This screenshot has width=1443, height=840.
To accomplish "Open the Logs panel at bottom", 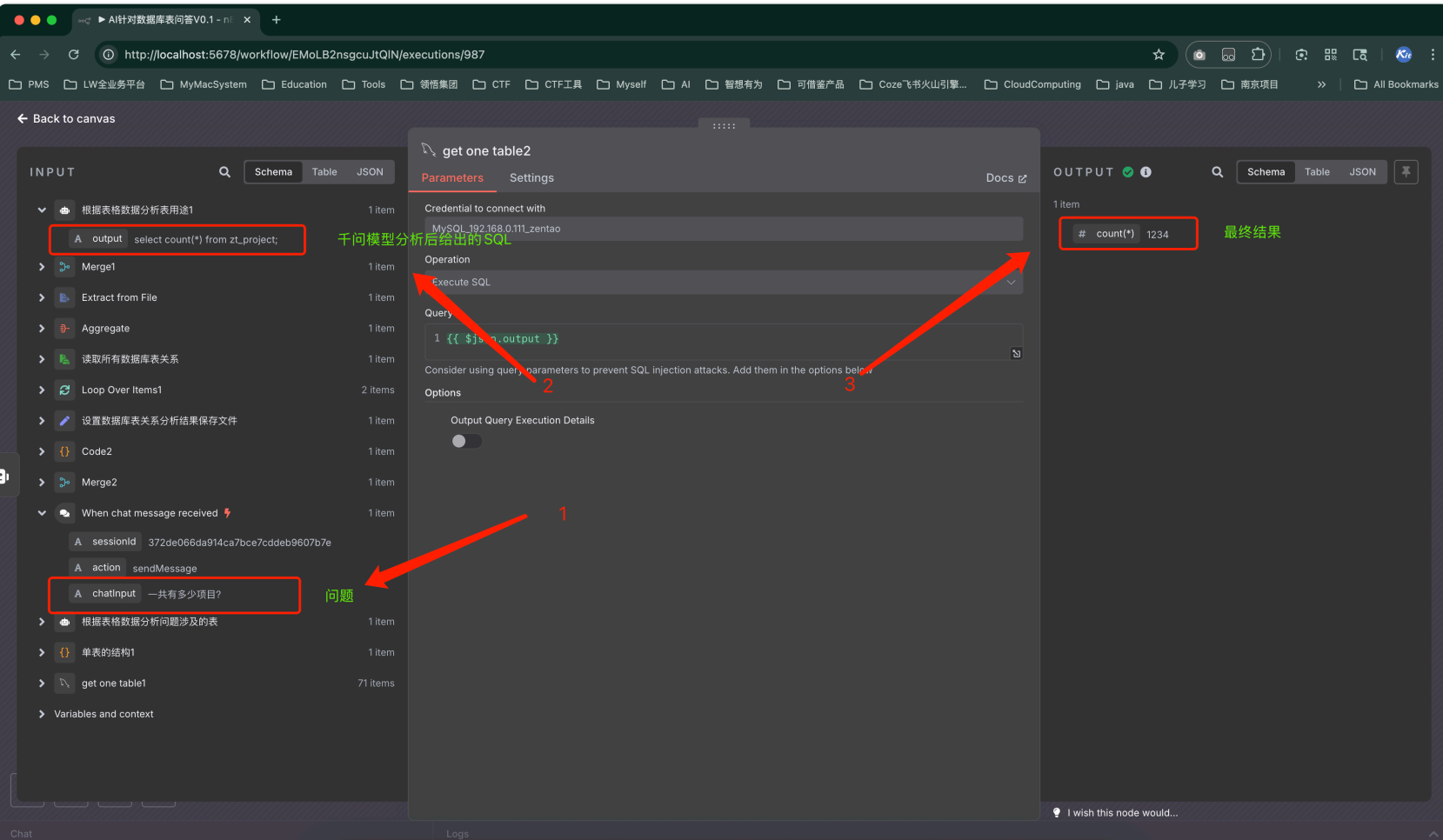I will coord(458,834).
